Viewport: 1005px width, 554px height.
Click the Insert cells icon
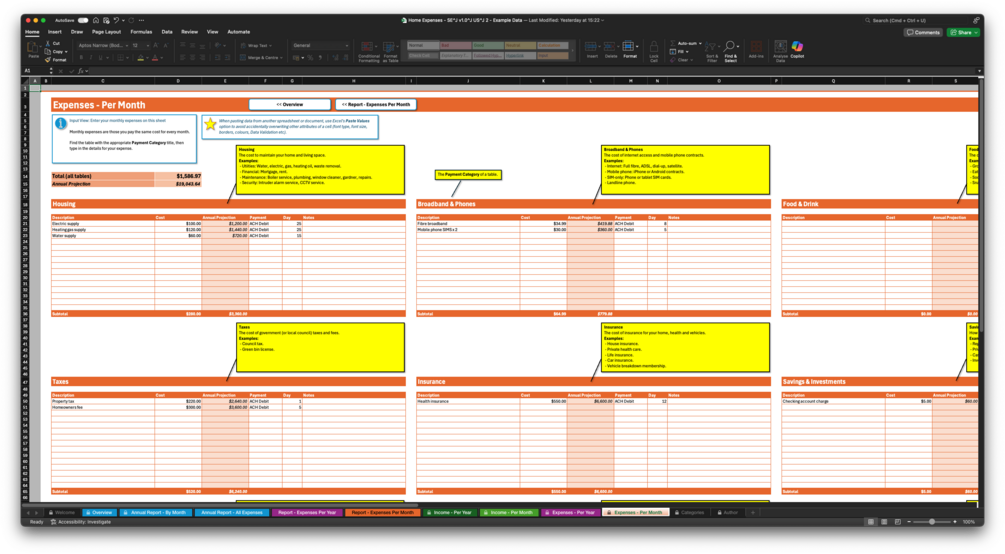[x=592, y=46]
